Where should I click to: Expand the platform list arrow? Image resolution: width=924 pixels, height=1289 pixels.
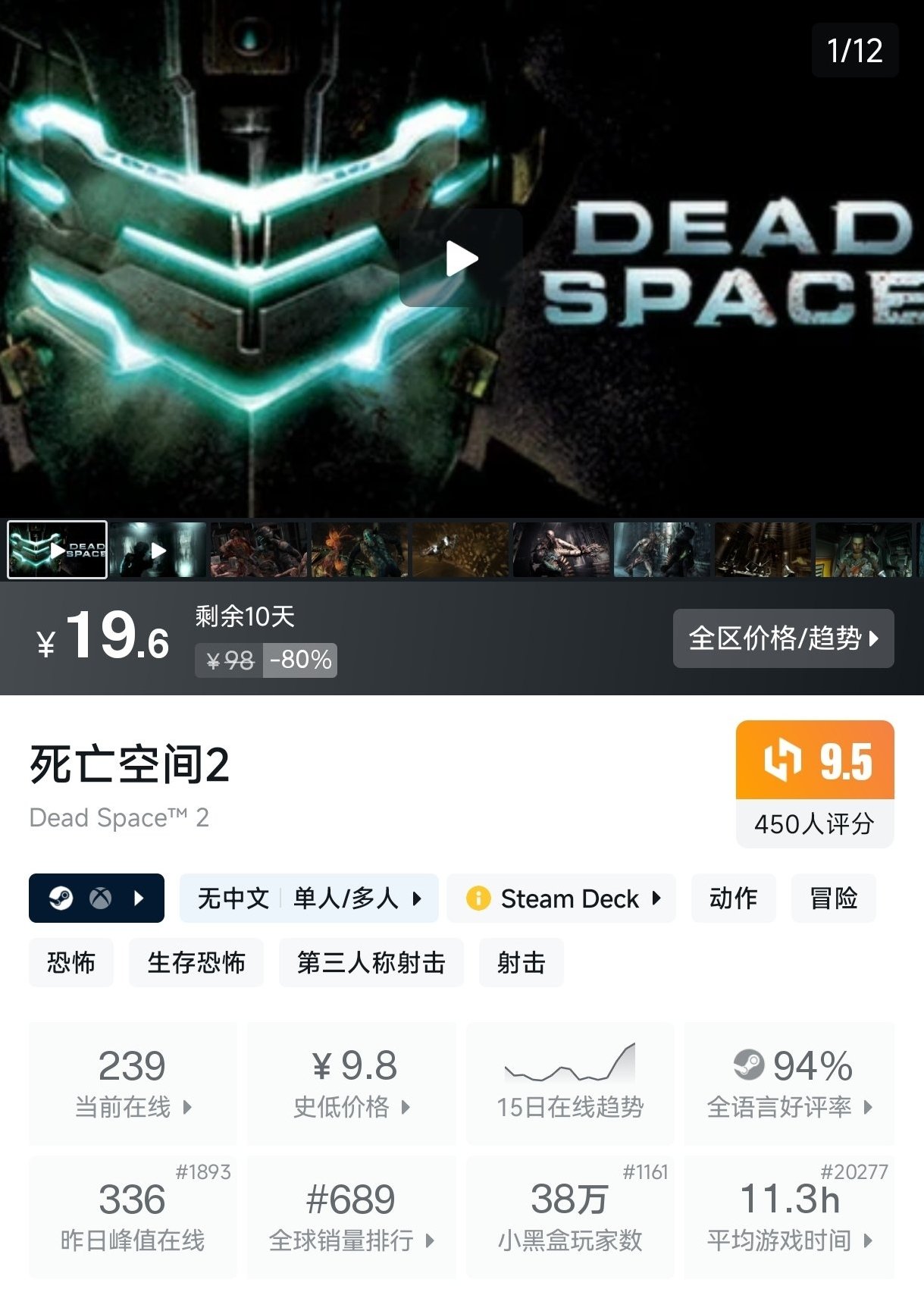(x=139, y=899)
